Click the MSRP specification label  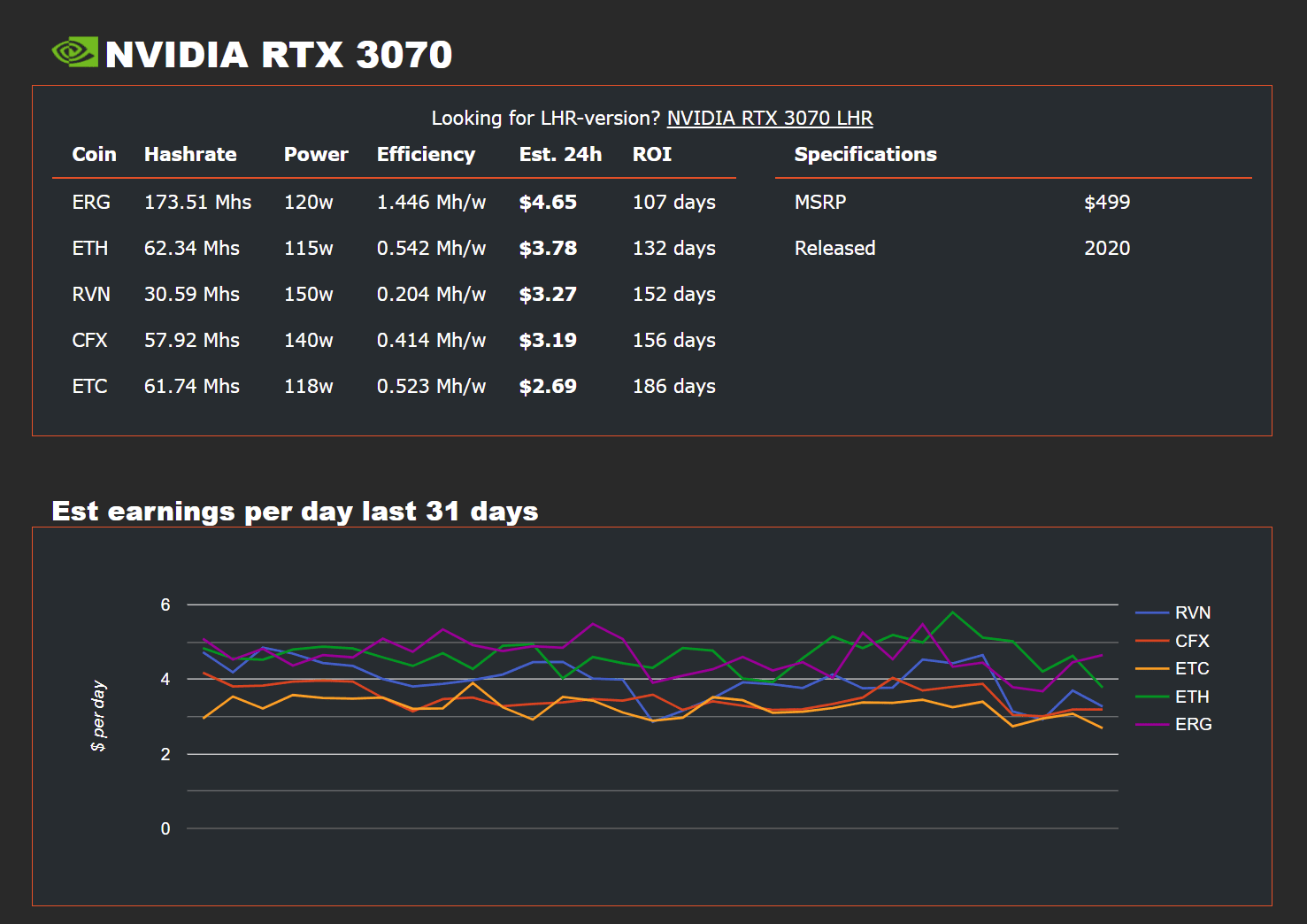click(x=820, y=202)
